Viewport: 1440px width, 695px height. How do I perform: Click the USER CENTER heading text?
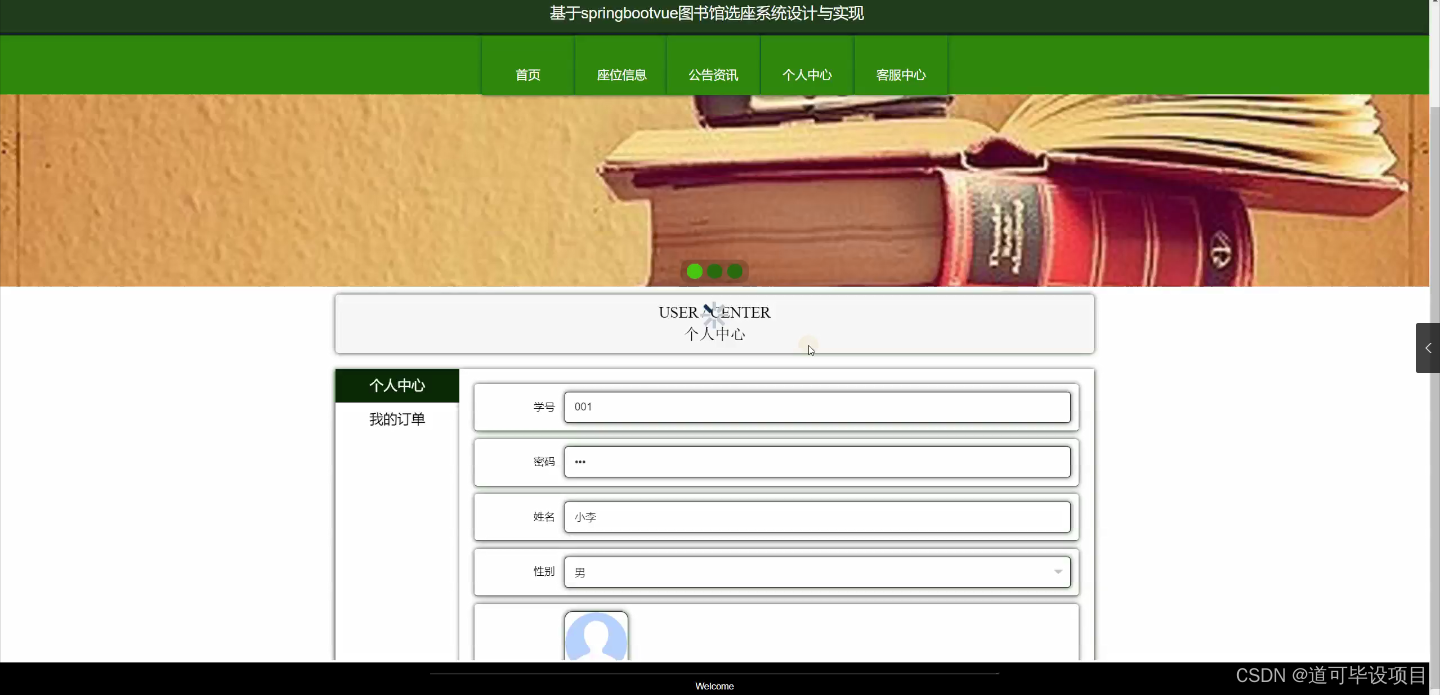715,313
